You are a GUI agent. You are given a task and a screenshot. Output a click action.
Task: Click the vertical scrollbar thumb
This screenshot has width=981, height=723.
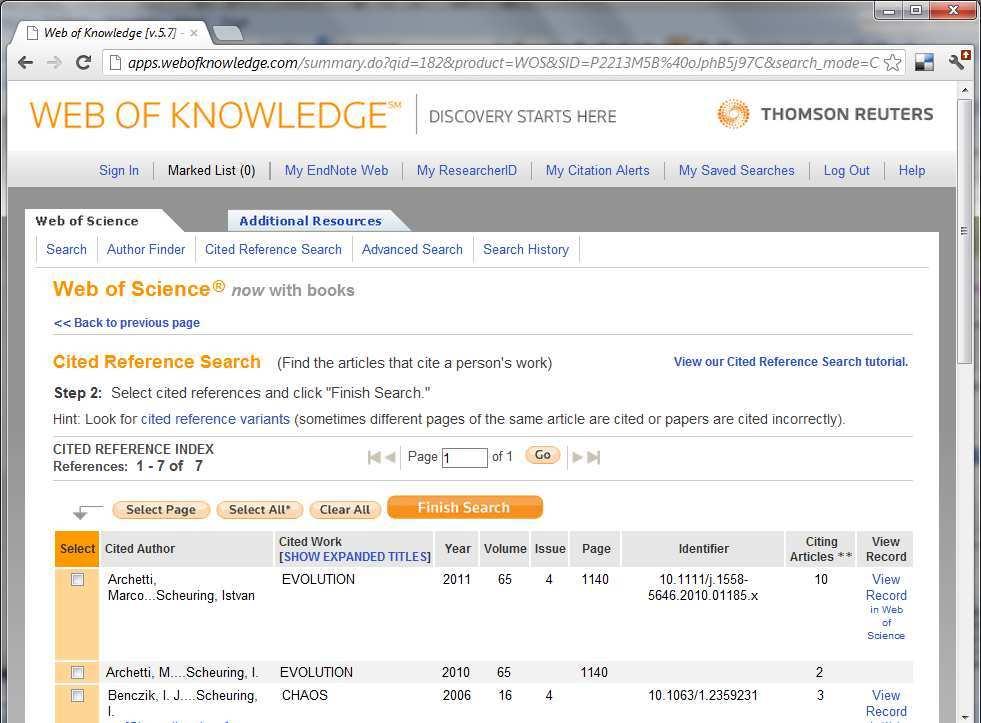964,230
